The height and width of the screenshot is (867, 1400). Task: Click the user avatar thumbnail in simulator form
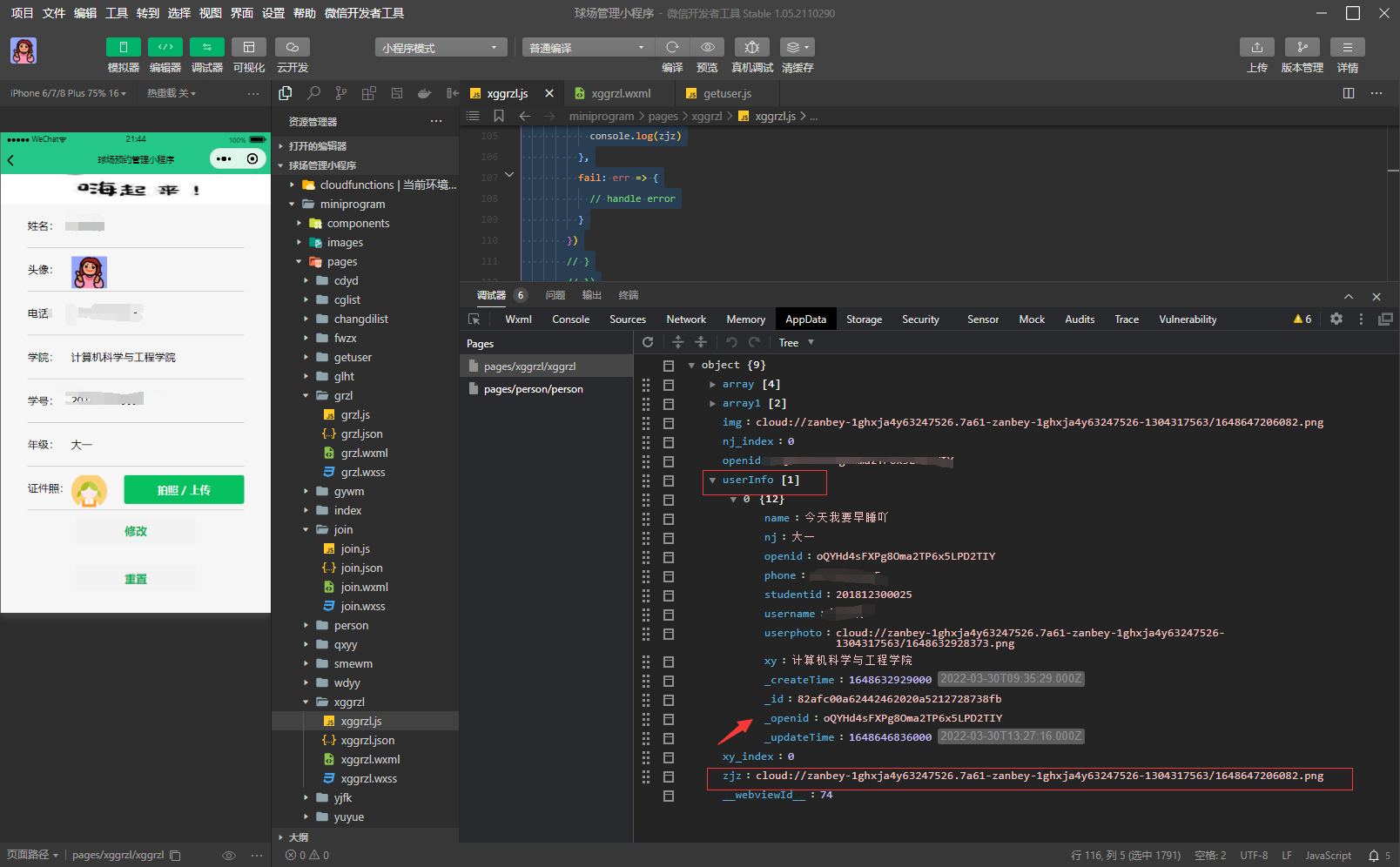point(89,272)
